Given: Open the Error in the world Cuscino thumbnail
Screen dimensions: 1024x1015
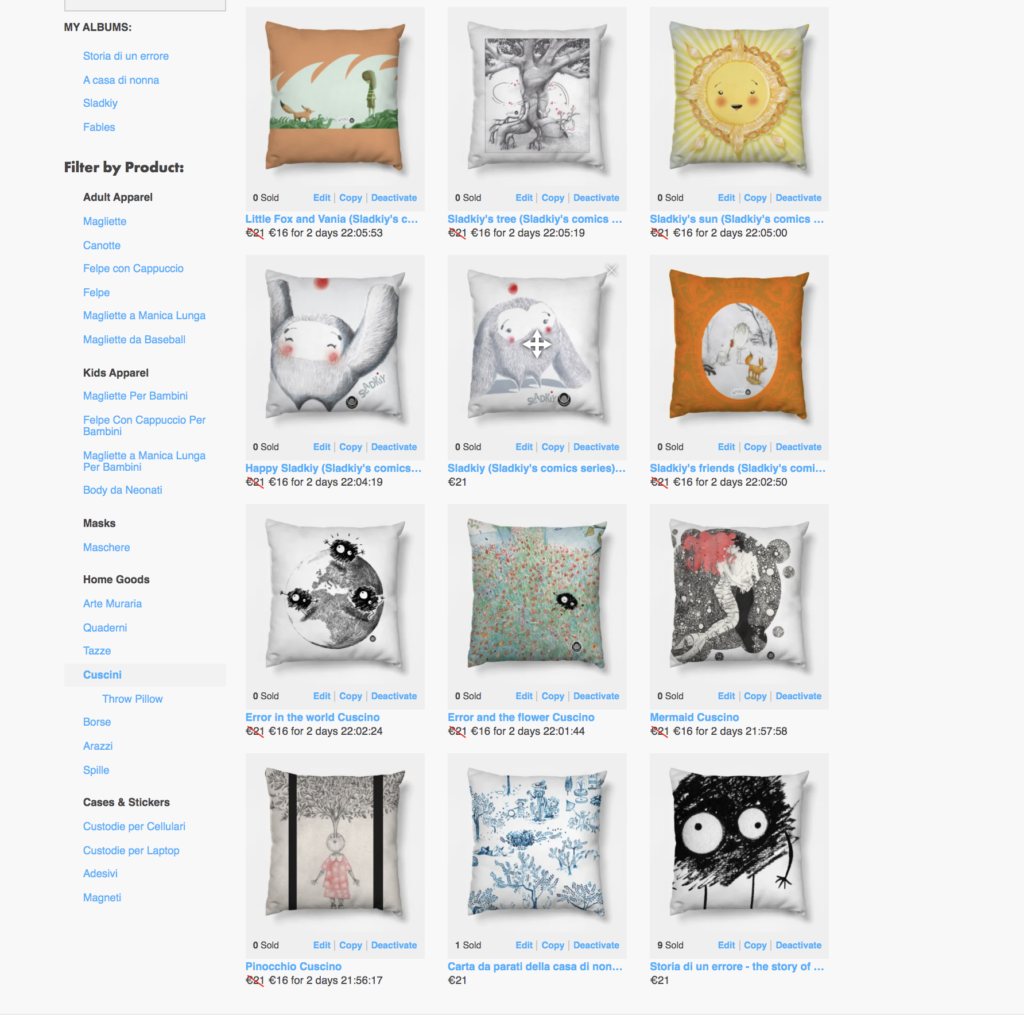Looking at the screenshot, I should [x=335, y=594].
